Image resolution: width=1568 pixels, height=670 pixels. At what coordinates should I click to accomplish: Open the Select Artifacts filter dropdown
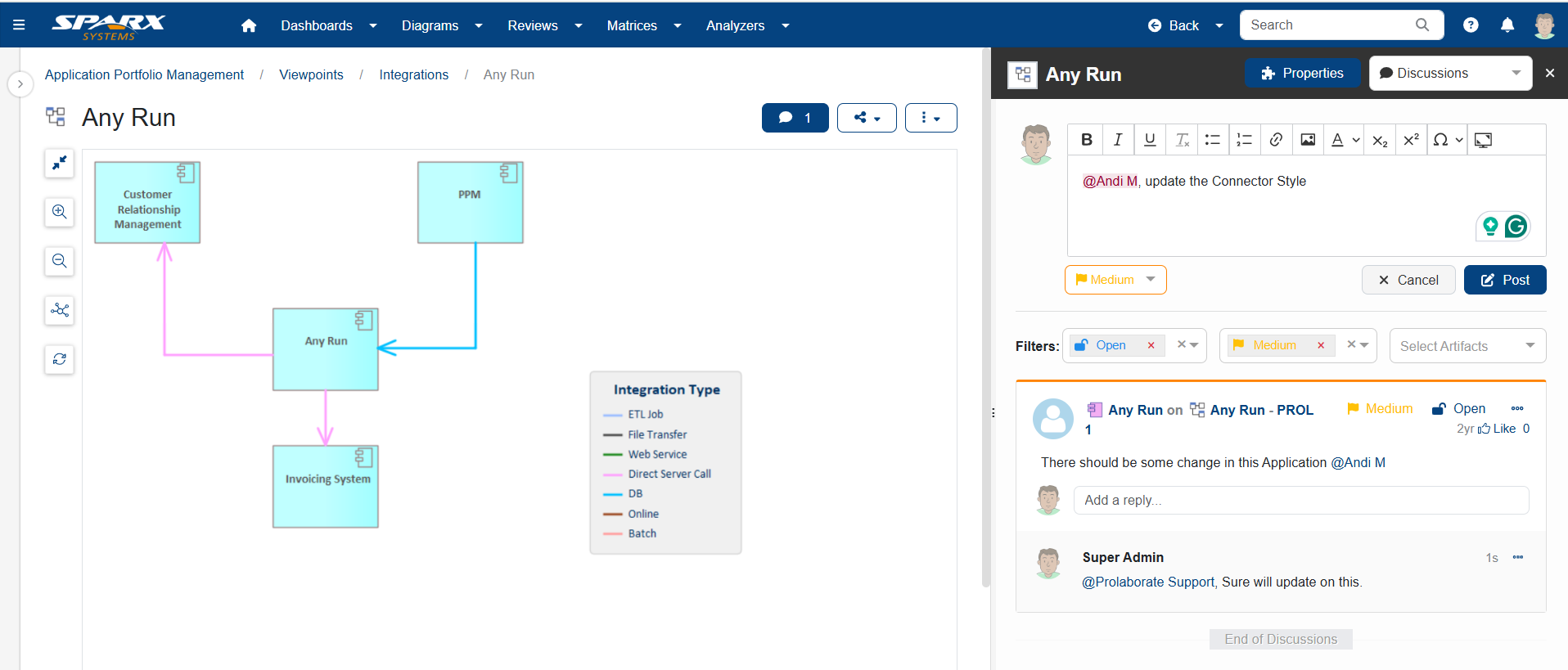point(1467,346)
